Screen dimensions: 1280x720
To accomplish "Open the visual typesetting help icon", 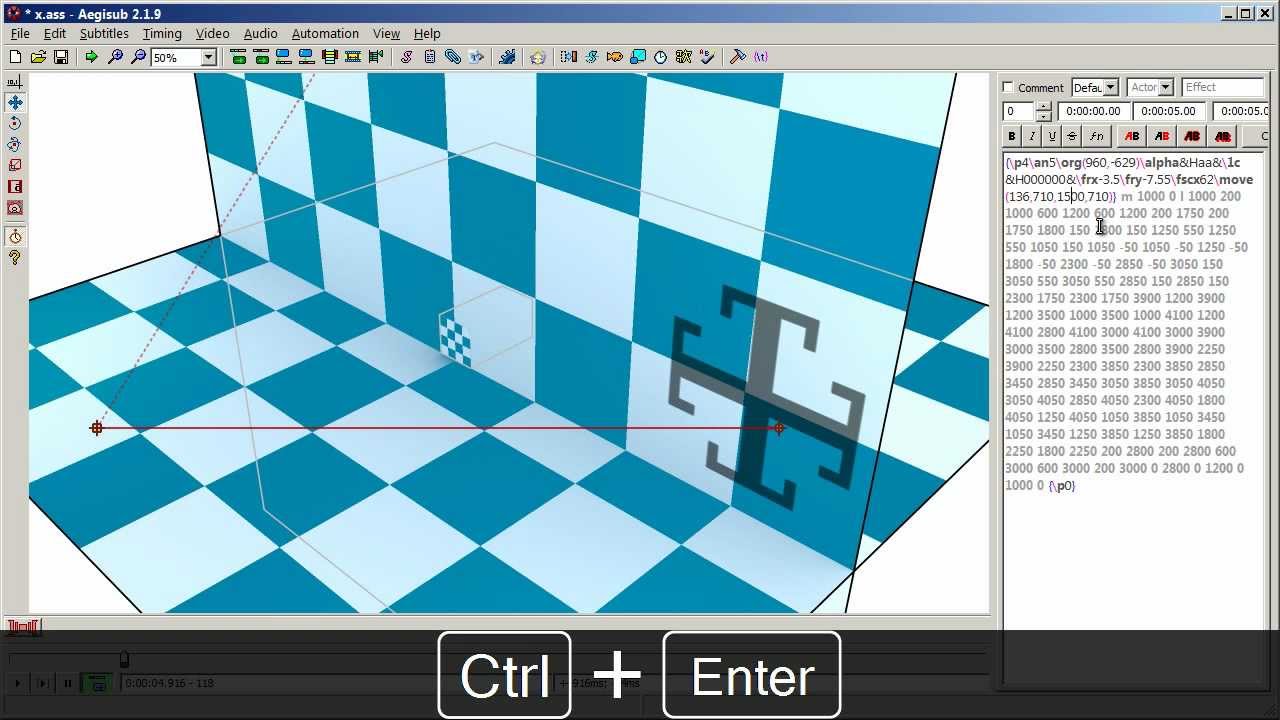I will click(15, 257).
